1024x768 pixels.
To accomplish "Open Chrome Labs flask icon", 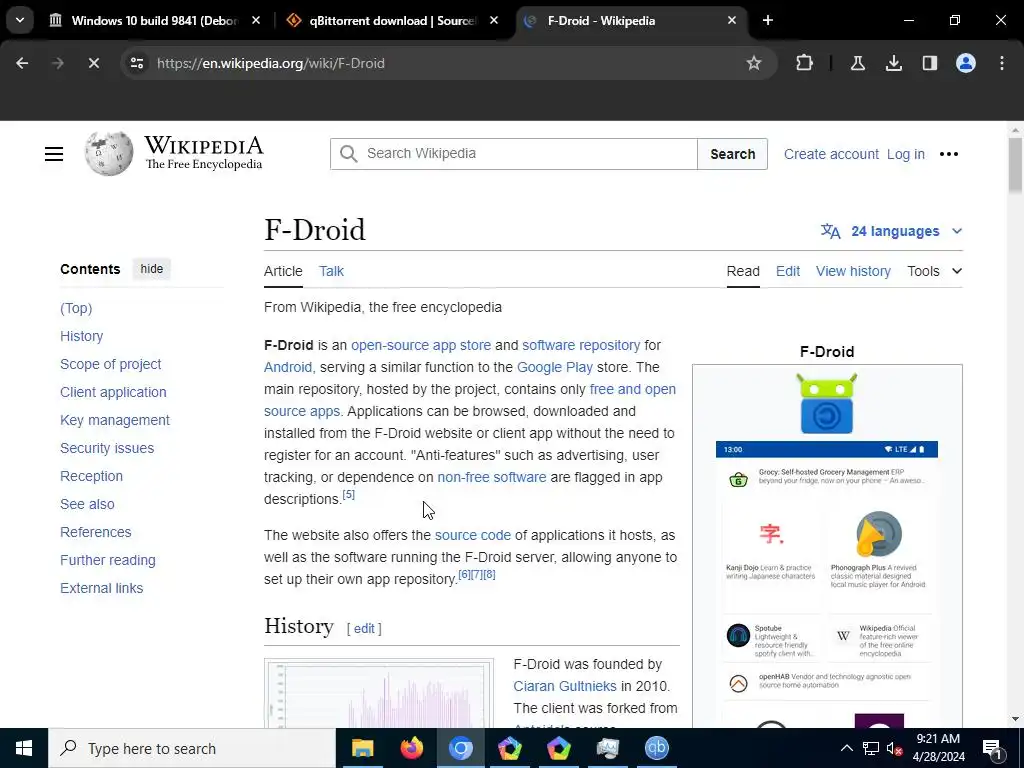I will [x=857, y=63].
